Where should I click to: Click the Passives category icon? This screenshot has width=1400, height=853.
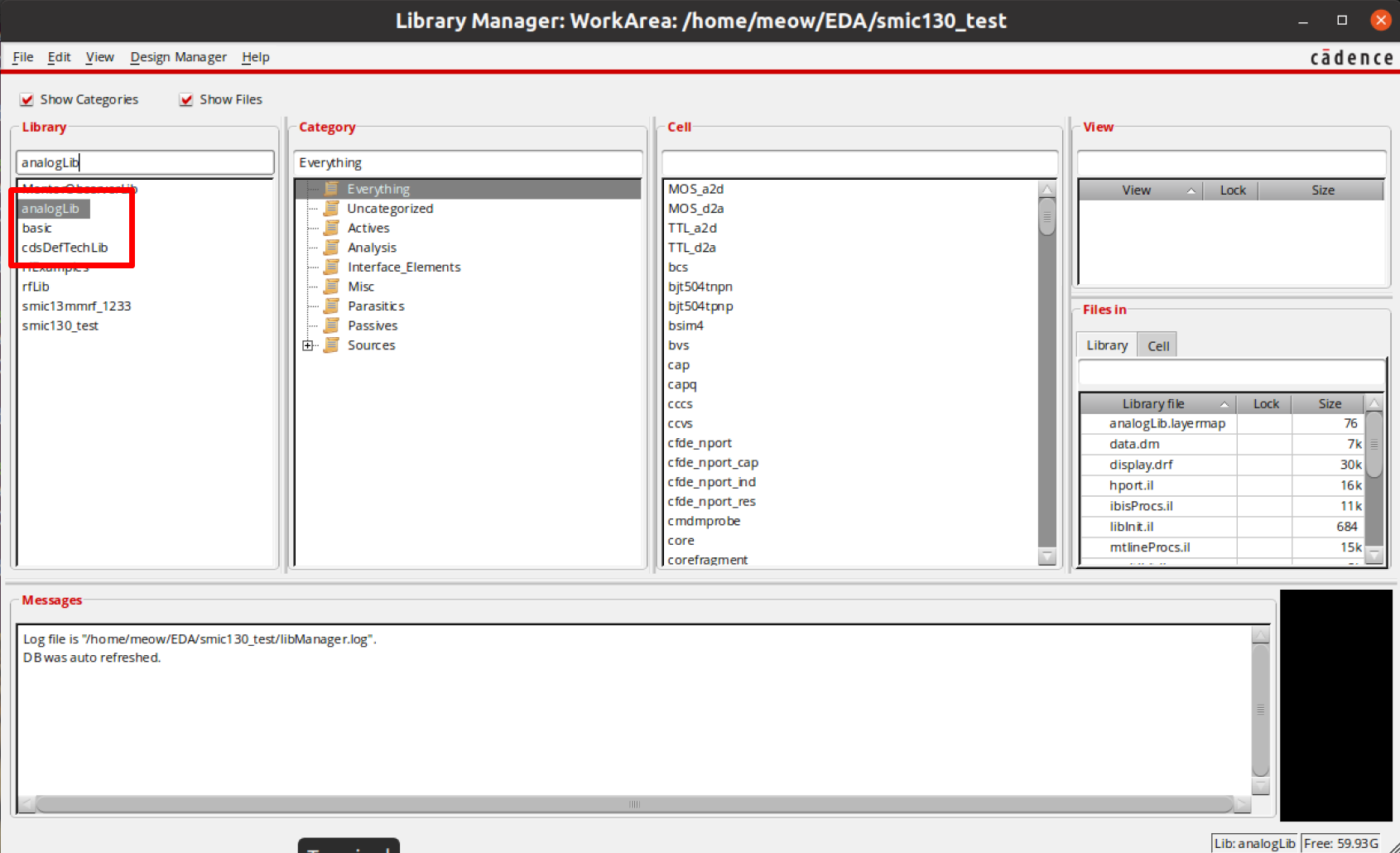[x=330, y=325]
